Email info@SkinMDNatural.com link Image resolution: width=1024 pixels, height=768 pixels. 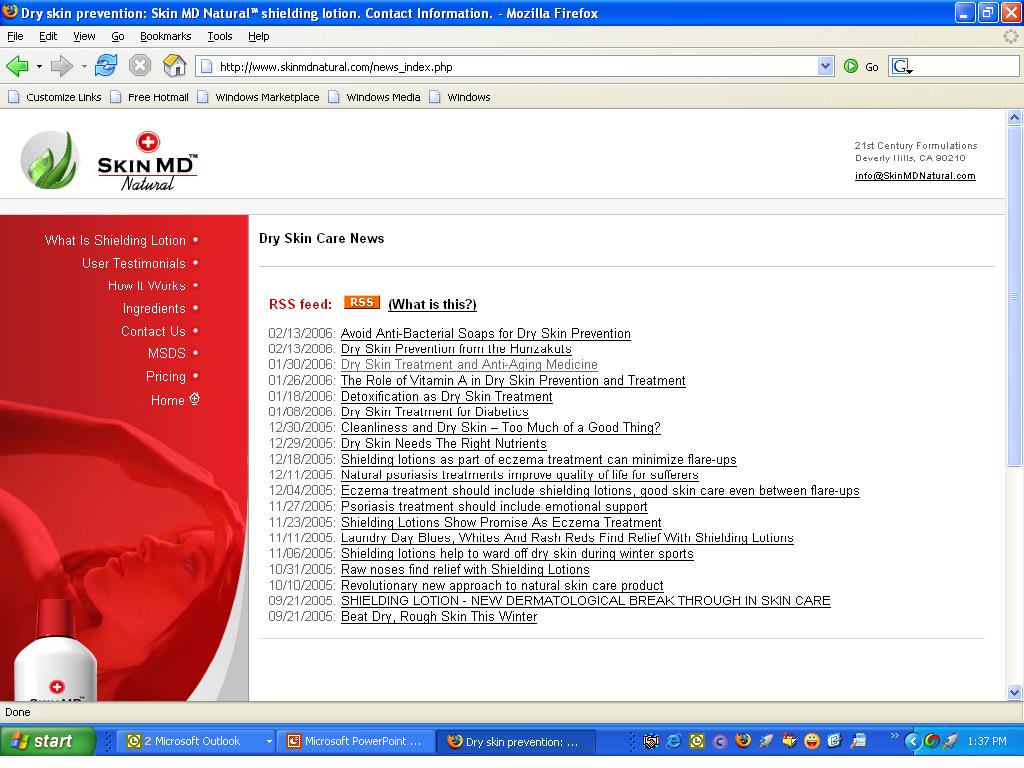915,176
